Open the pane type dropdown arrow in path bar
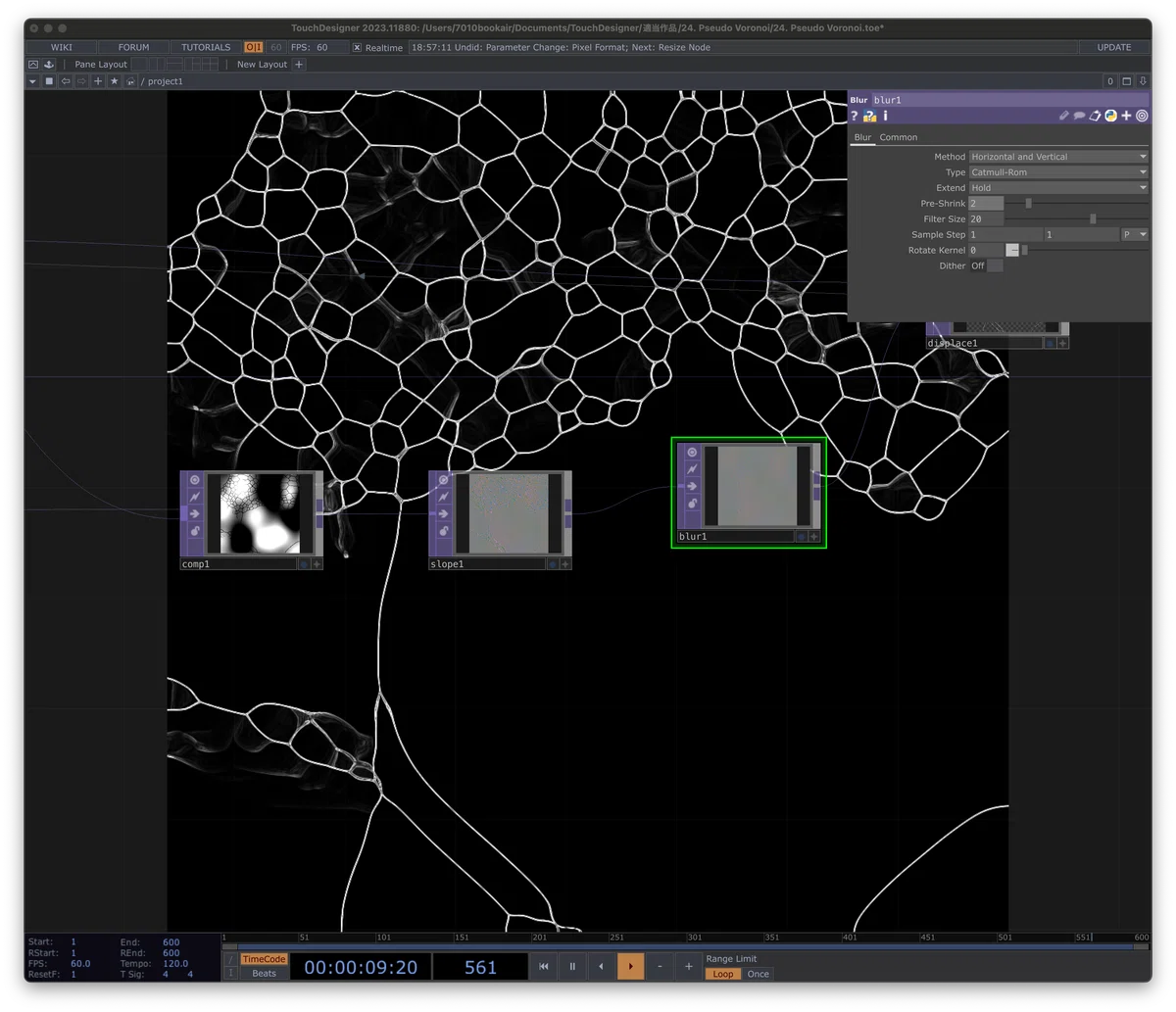Image resolution: width=1176 pixels, height=1012 pixels. (x=32, y=81)
